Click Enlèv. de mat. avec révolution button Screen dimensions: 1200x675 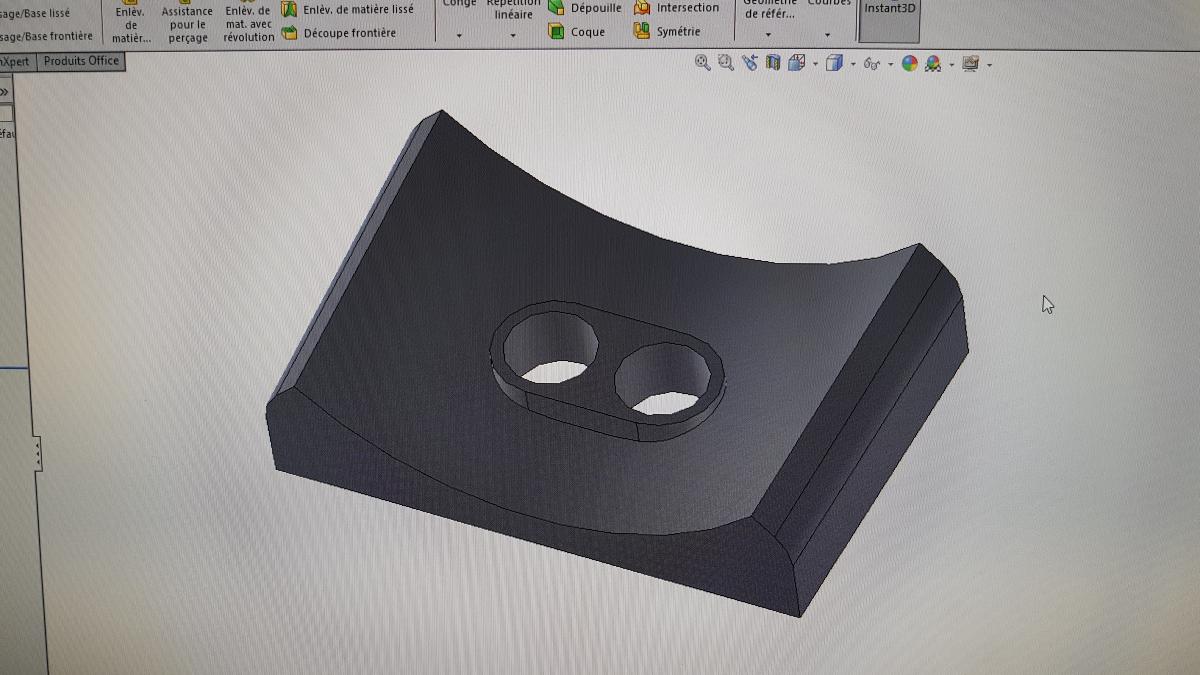tap(249, 22)
